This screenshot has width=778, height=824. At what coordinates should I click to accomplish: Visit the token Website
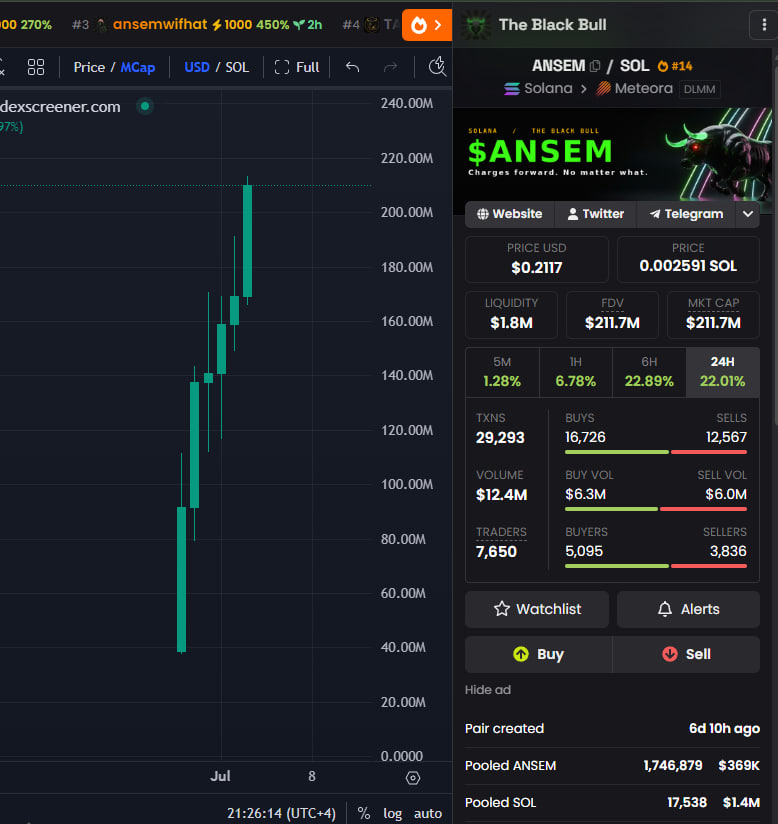[509, 214]
